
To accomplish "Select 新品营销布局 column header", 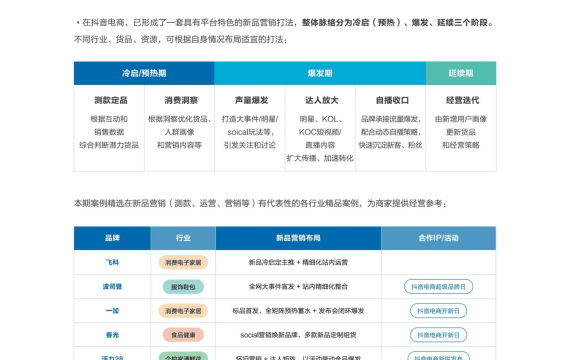I will point(298,238).
